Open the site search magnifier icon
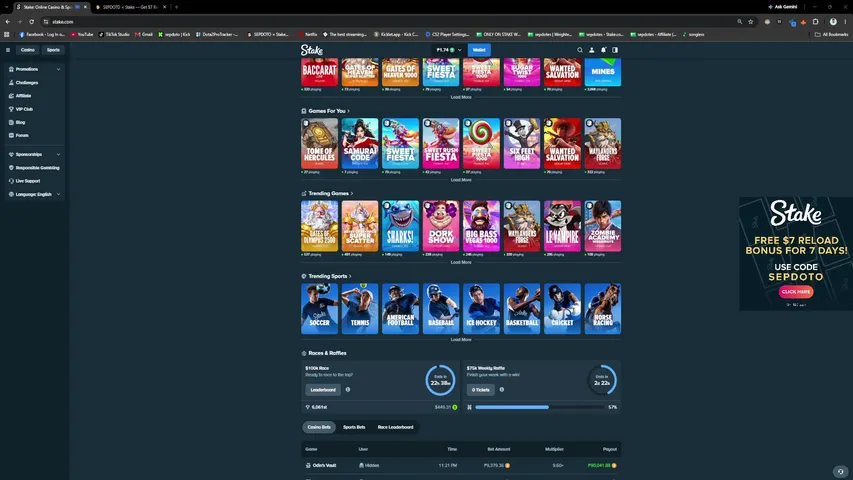Image resolution: width=853 pixels, height=480 pixels. click(x=580, y=50)
